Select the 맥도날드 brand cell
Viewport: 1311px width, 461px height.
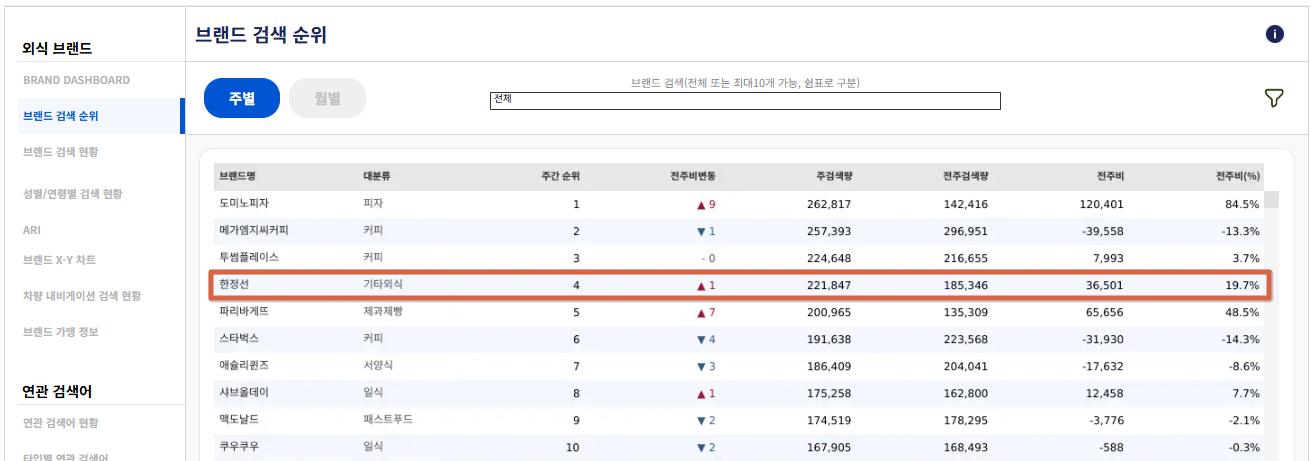[239, 419]
